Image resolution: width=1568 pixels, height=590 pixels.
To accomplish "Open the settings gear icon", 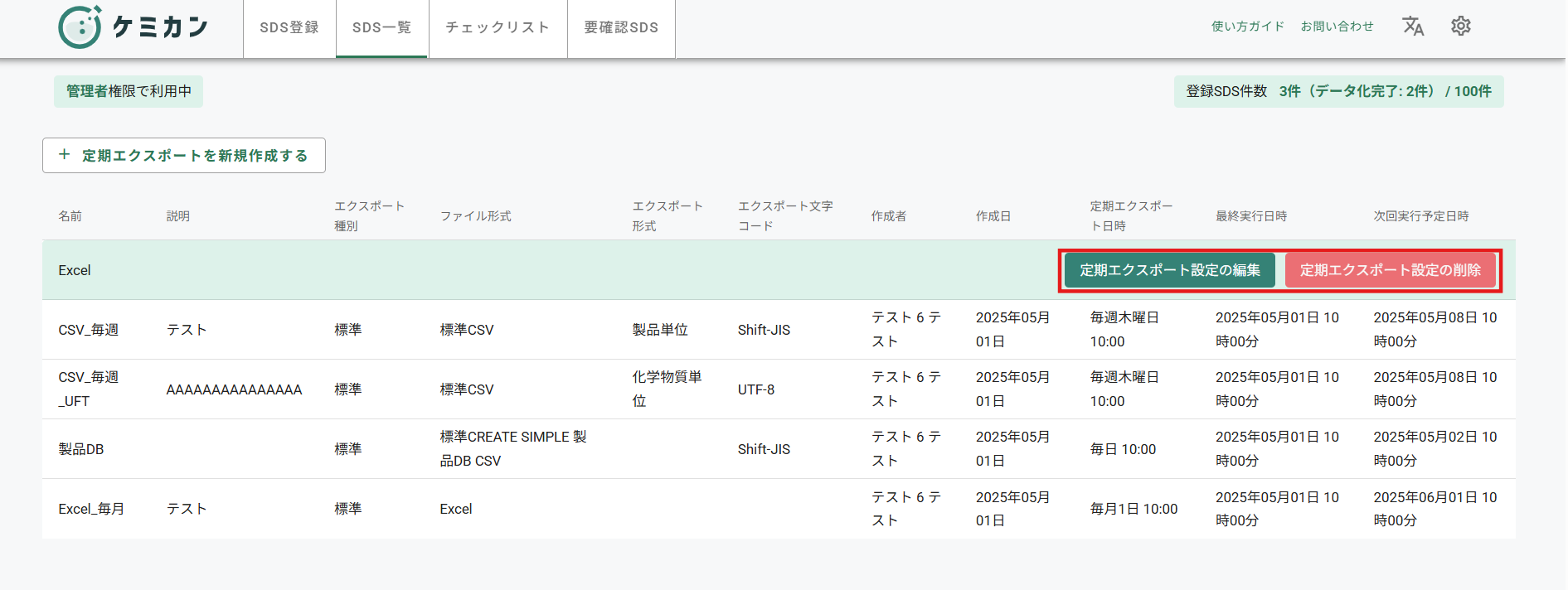I will [x=1461, y=26].
